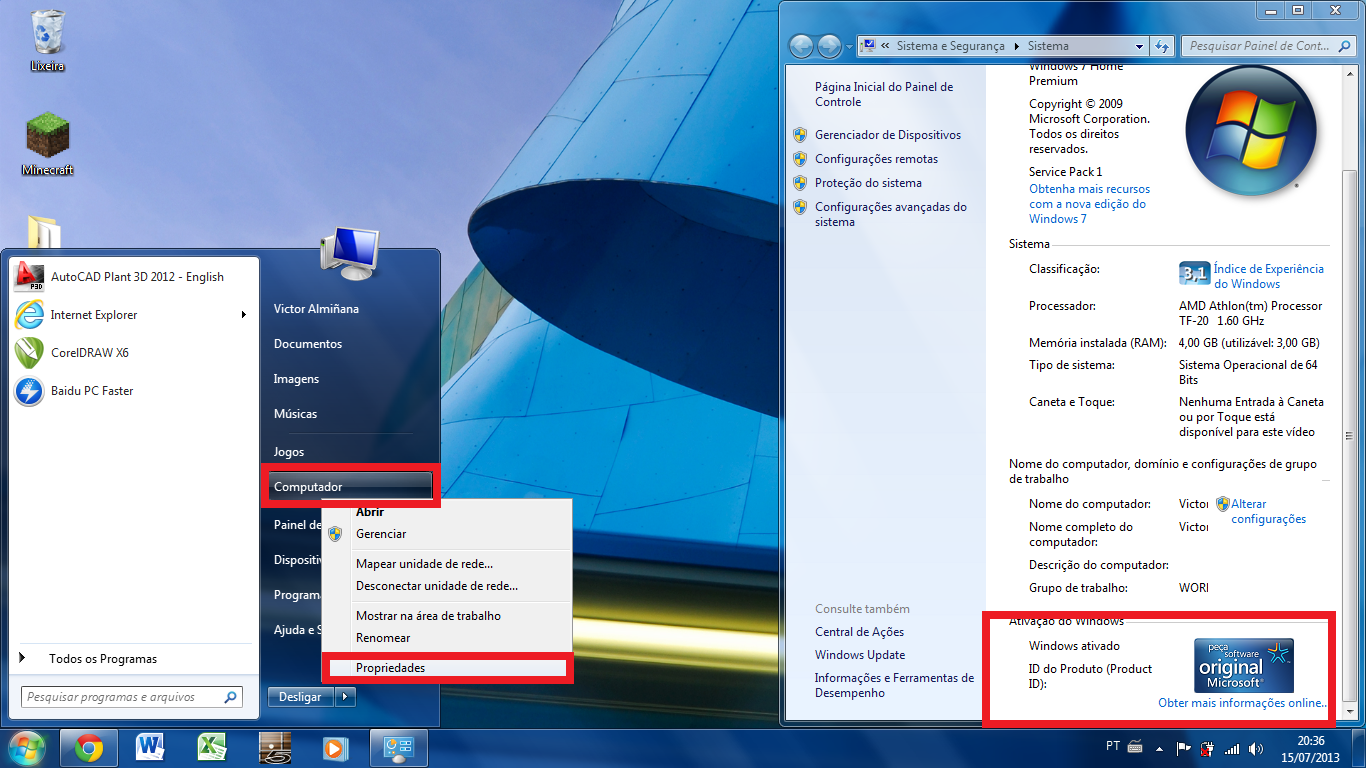Select Renomear in context menu
The height and width of the screenshot is (768, 1366).
[446, 638]
